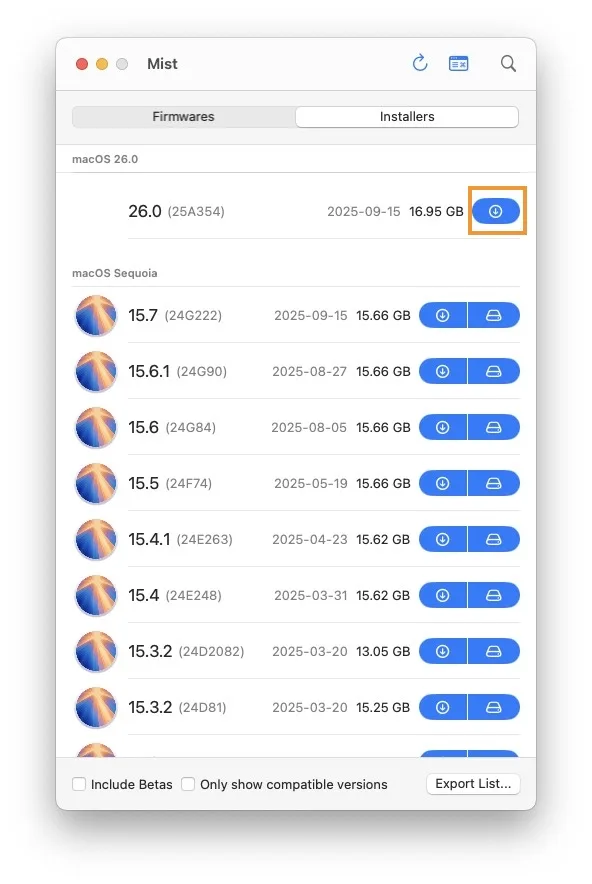Open the activity log window icon

click(x=458, y=64)
